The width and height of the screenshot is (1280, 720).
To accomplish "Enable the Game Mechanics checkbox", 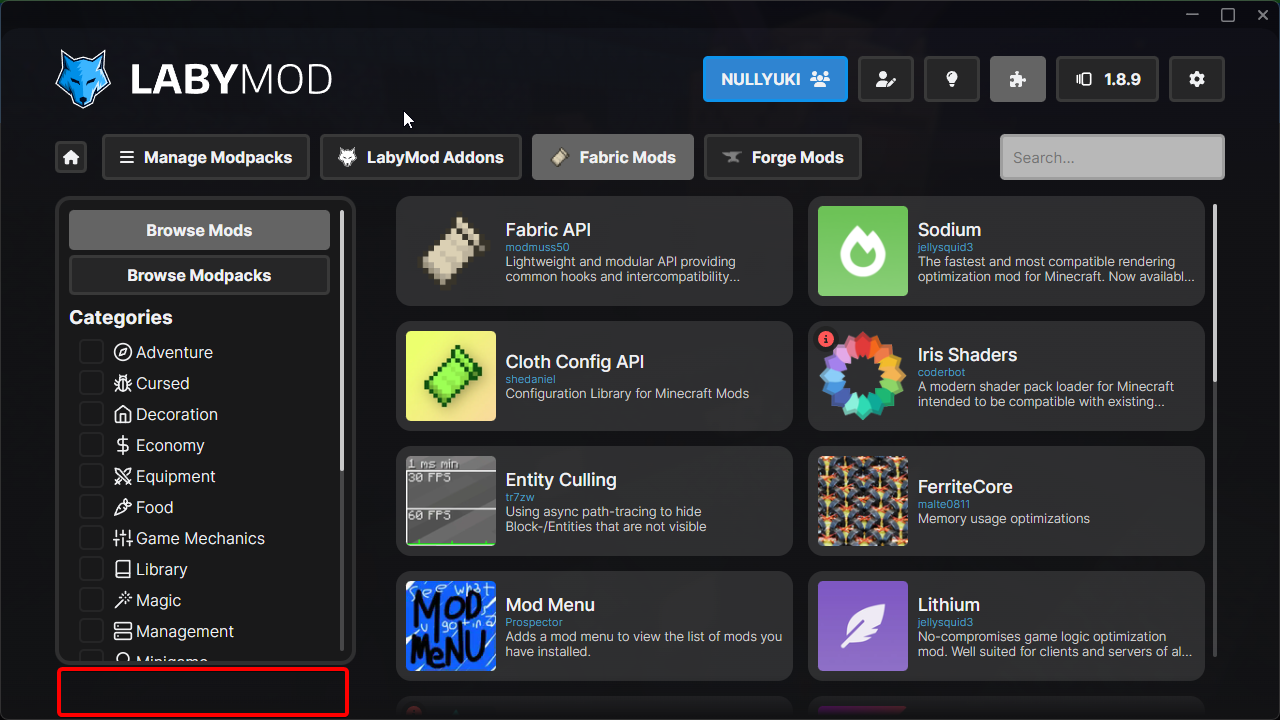I will [91, 538].
